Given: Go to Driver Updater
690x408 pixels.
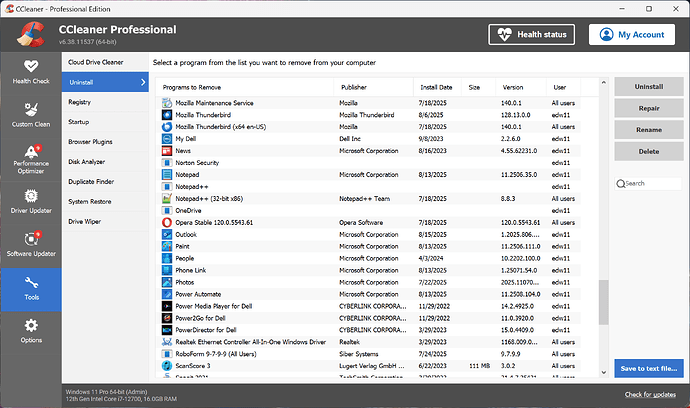Looking at the screenshot, I should click(x=29, y=202).
